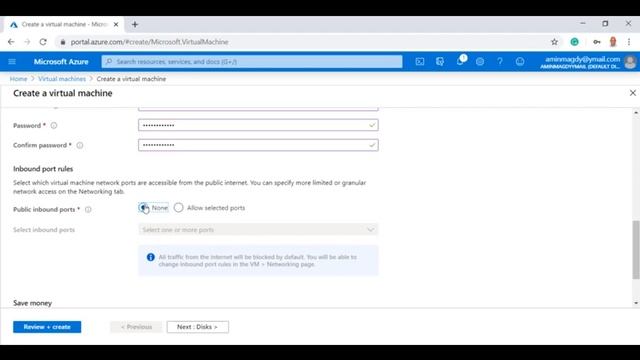Image resolution: width=640 pixels, height=360 pixels.
Task: Click the Create a virtual machine breadcrumb text
Action: (x=131, y=79)
